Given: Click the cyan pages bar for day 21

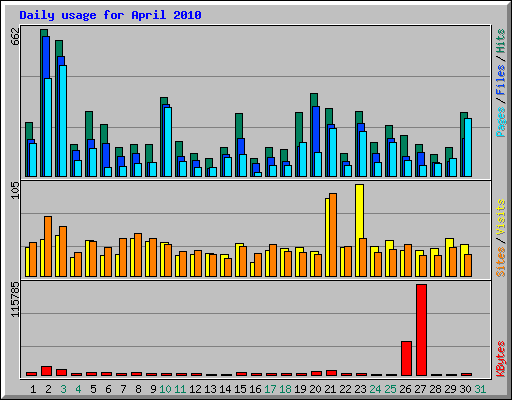Looking at the screenshot, I should (333, 152).
